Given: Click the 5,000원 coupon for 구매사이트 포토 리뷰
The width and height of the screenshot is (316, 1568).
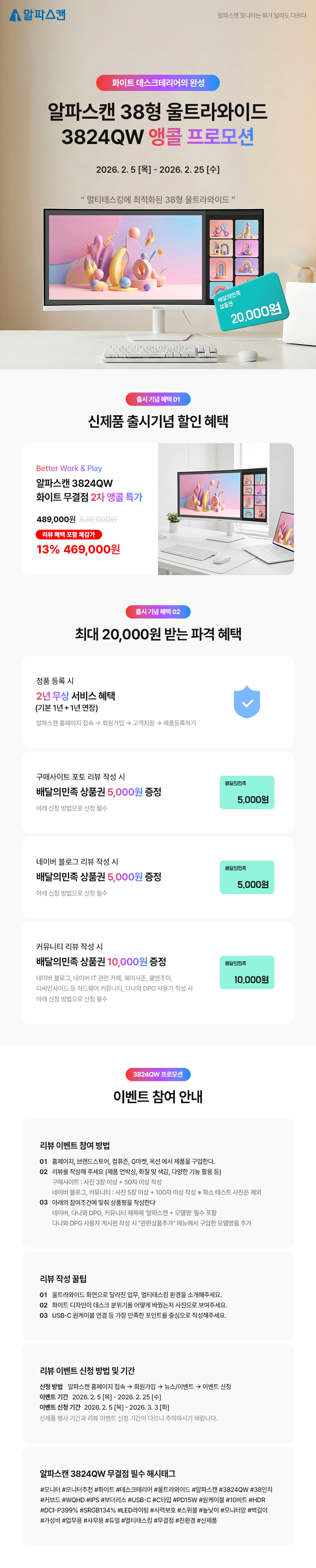Looking at the screenshot, I should (x=247, y=792).
